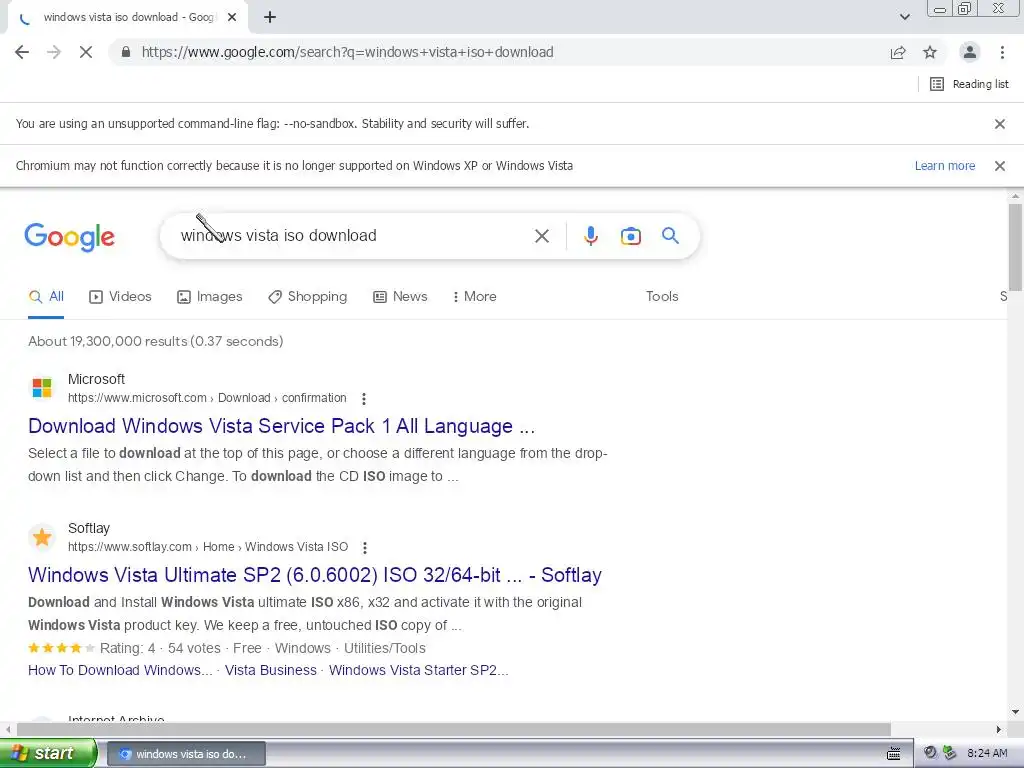This screenshot has width=1024, height=768.
Task: Open the Learn more link
Action: (944, 166)
